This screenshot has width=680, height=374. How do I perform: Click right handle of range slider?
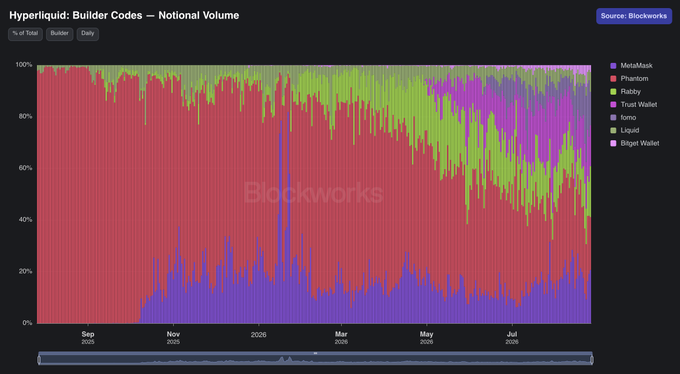tap(592, 360)
